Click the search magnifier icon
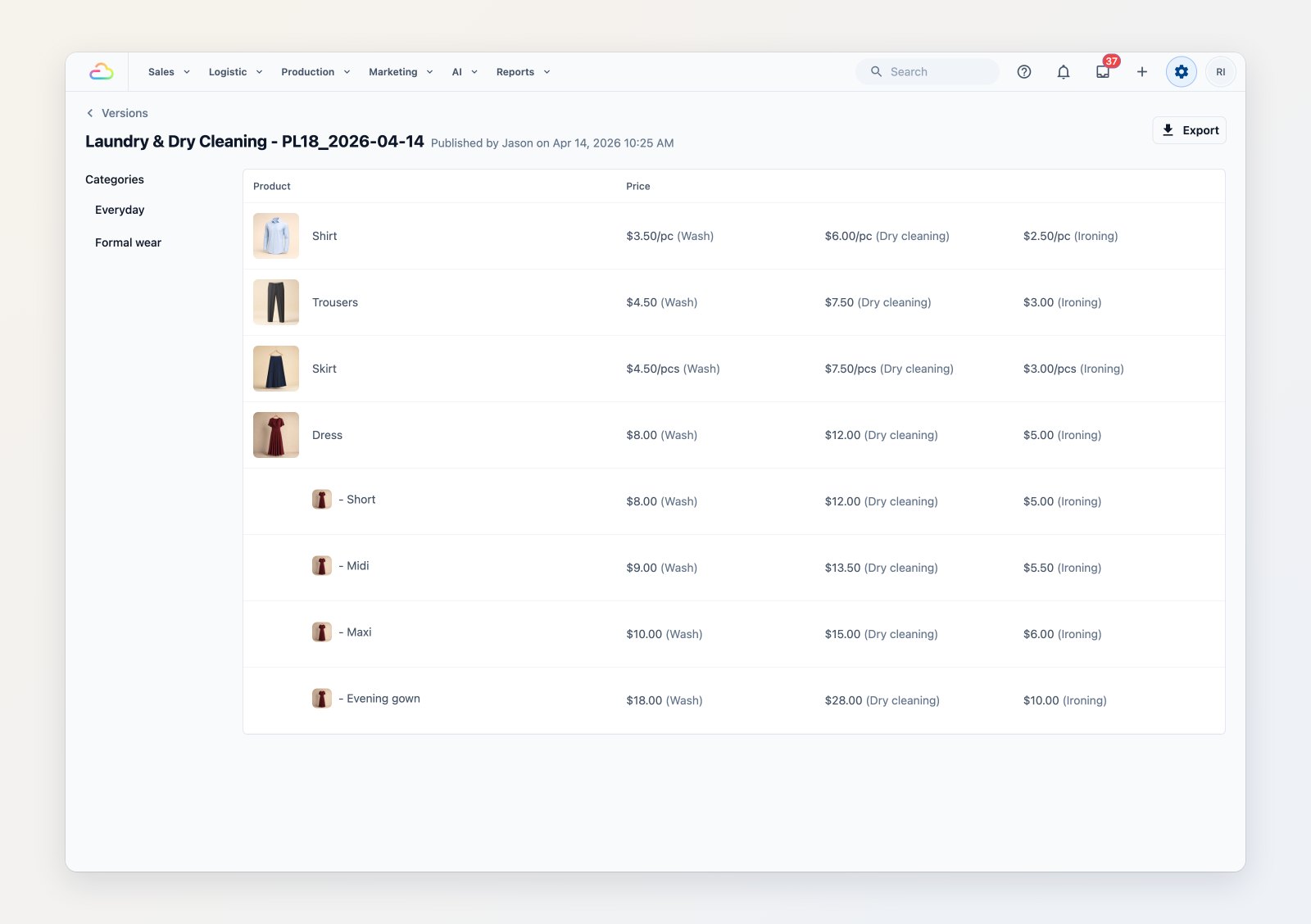The height and width of the screenshot is (924, 1311). click(x=876, y=72)
